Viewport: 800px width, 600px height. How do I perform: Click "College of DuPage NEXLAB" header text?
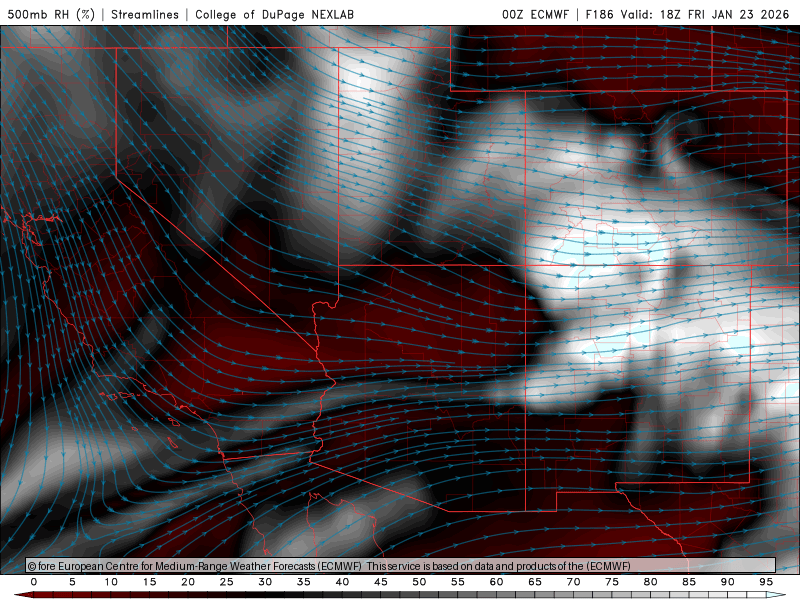pos(274,14)
